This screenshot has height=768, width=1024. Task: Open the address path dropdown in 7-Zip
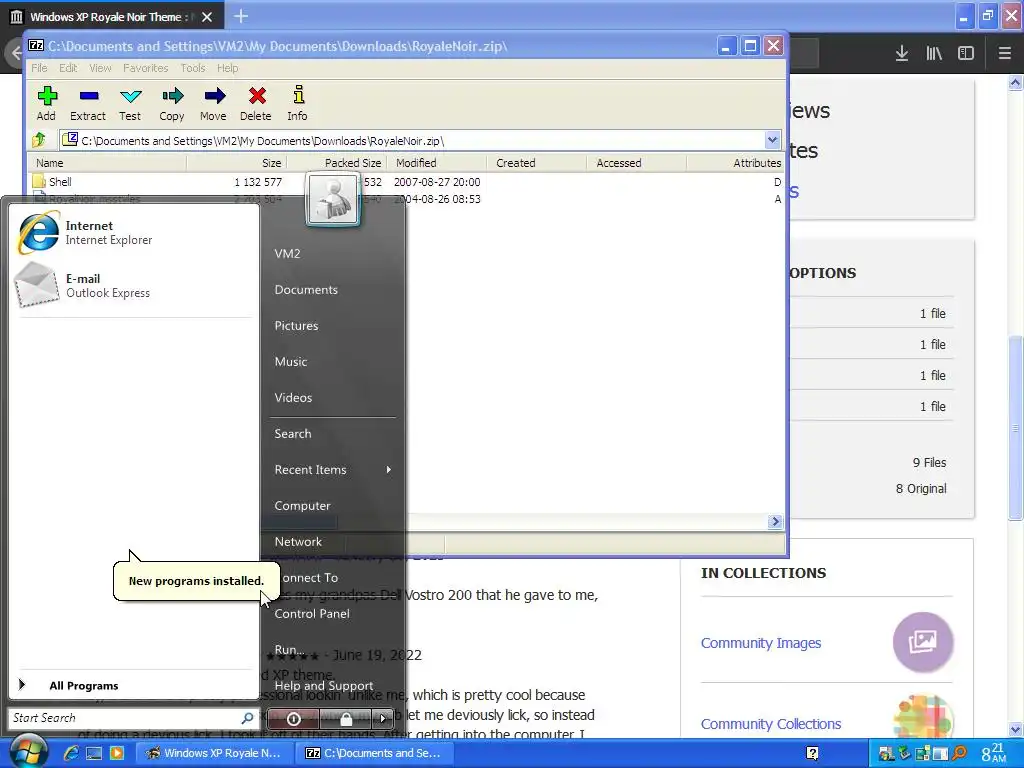click(x=772, y=140)
